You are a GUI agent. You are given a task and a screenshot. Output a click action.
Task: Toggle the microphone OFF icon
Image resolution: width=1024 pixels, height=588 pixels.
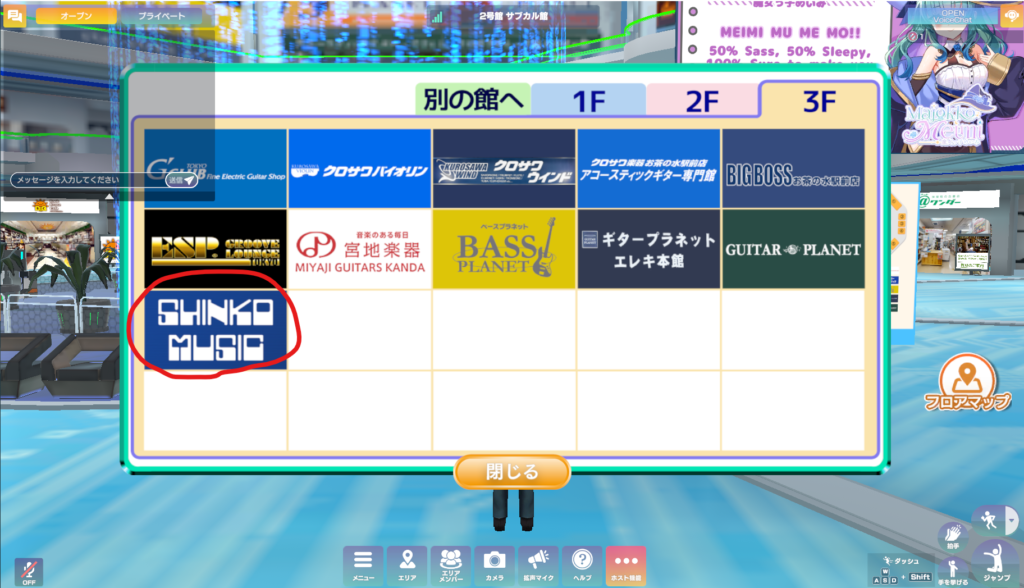[29, 572]
